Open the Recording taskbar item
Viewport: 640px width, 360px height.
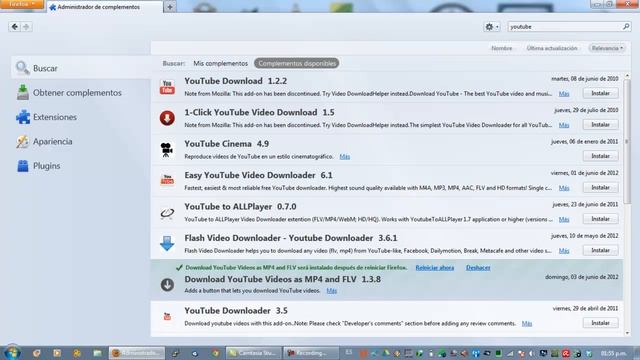coord(311,353)
